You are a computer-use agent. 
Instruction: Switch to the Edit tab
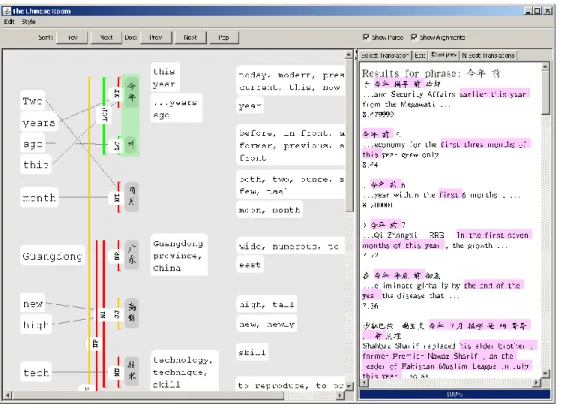pos(420,56)
